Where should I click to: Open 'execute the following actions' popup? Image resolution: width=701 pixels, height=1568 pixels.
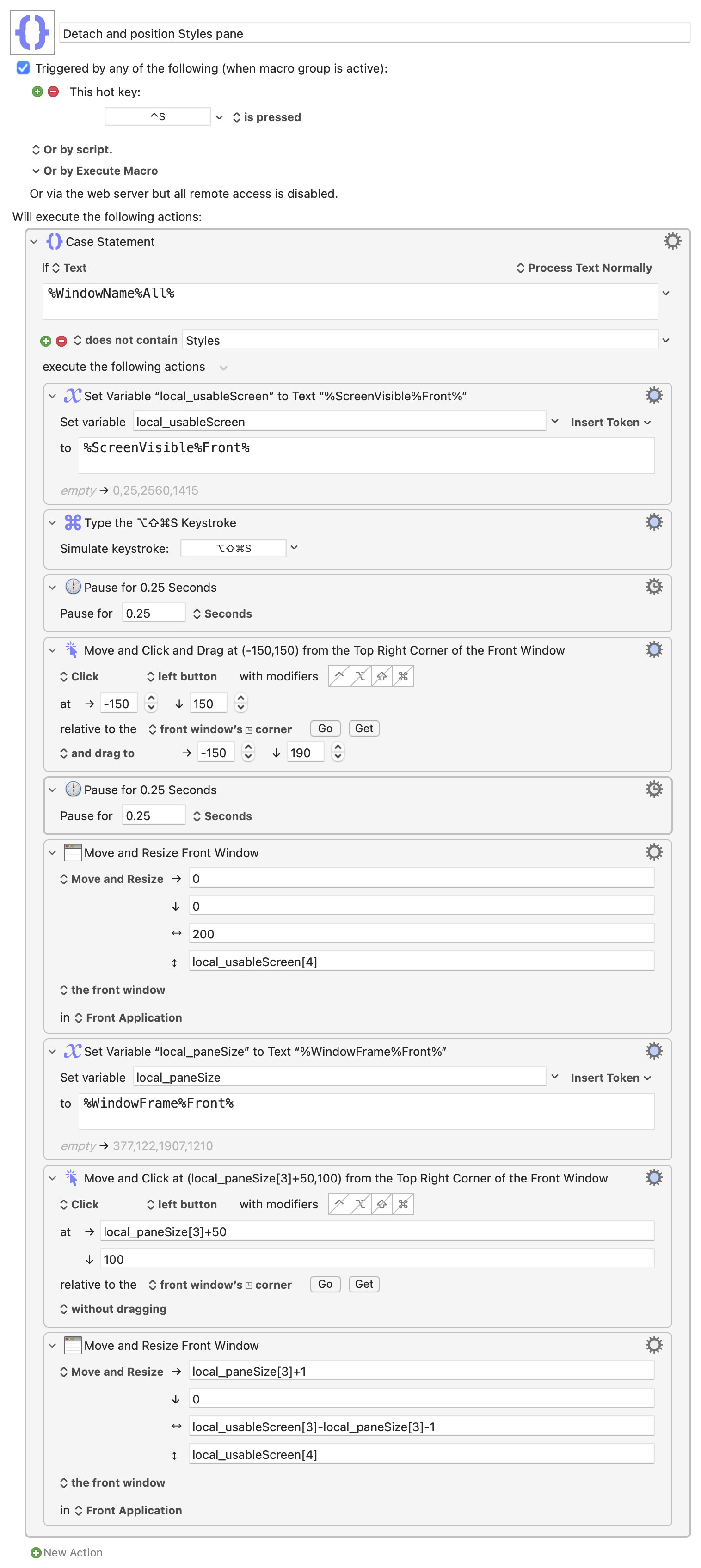coord(223,367)
